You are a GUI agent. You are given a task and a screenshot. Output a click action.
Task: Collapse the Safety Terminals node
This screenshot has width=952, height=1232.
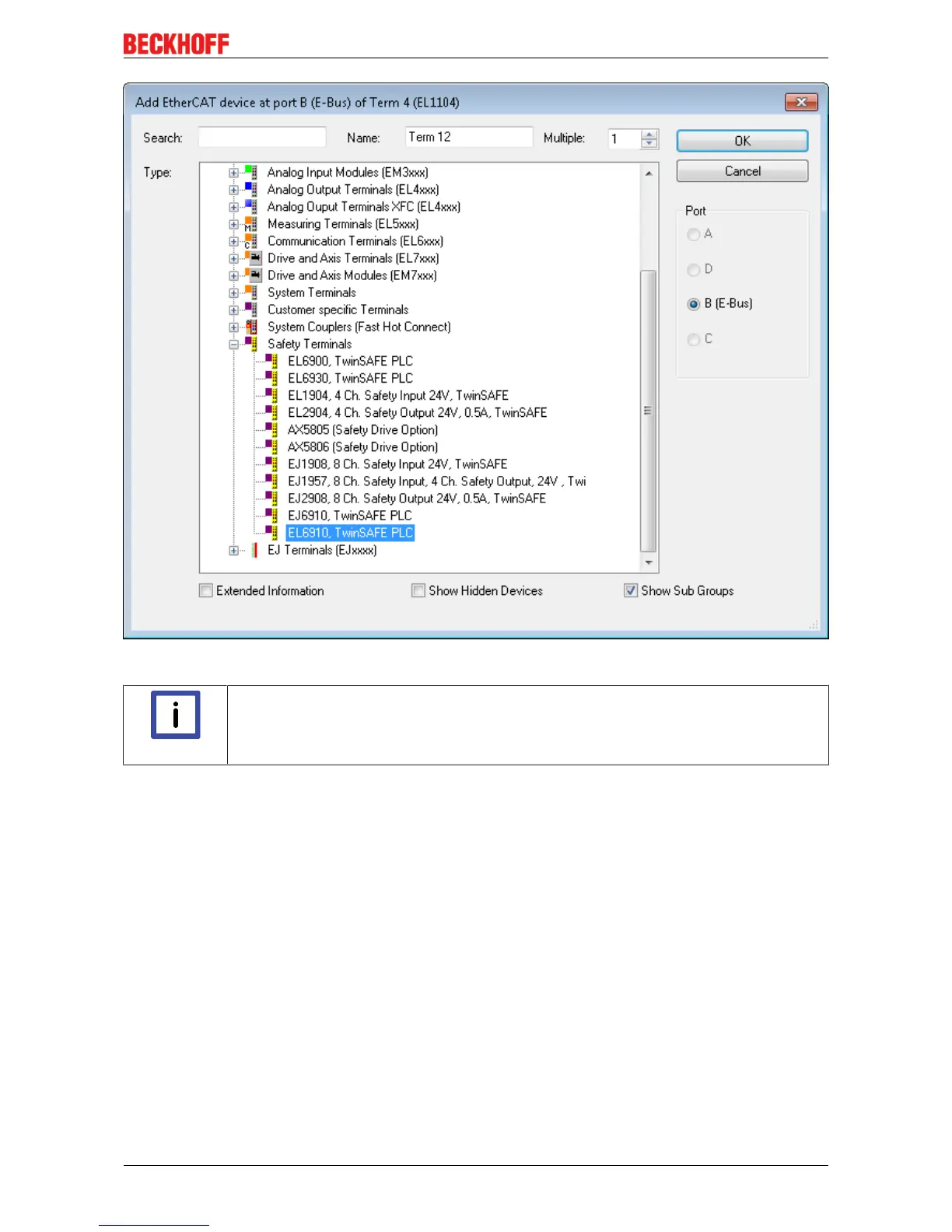(x=233, y=344)
